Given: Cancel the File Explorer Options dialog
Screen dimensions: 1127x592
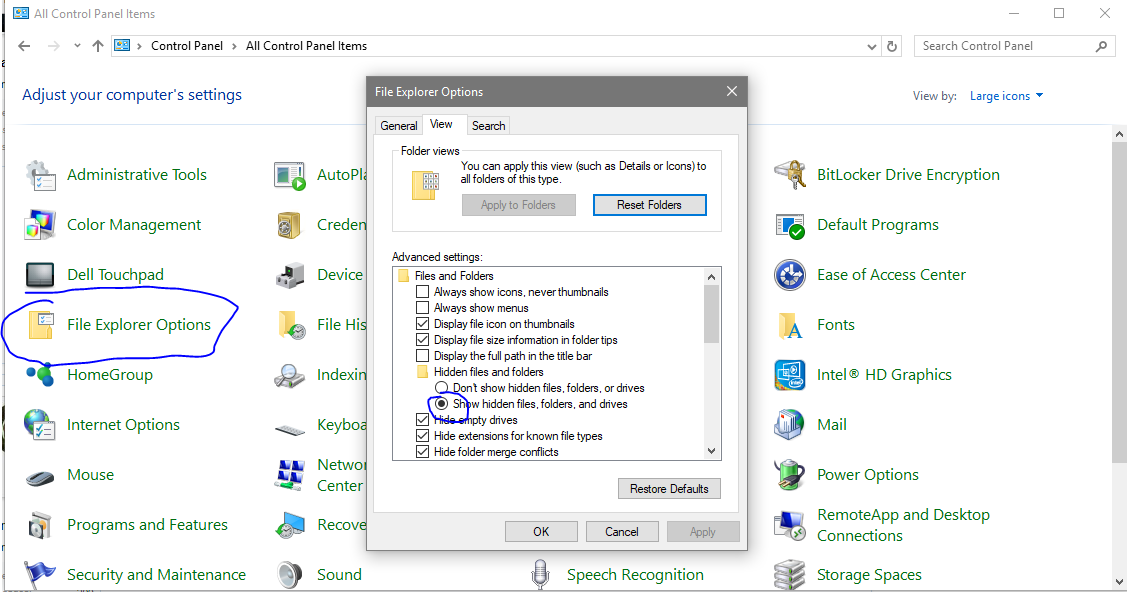Looking at the screenshot, I should click(622, 532).
